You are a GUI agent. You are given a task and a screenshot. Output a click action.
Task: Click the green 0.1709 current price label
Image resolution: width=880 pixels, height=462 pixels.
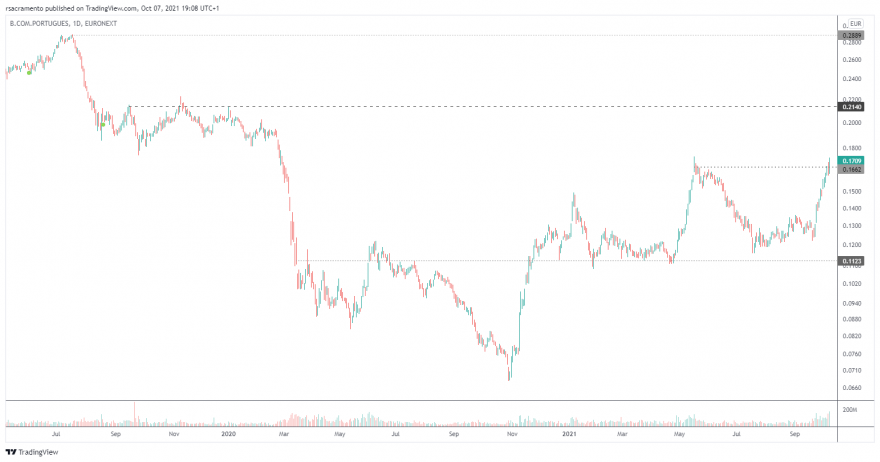pyautogui.click(x=851, y=161)
